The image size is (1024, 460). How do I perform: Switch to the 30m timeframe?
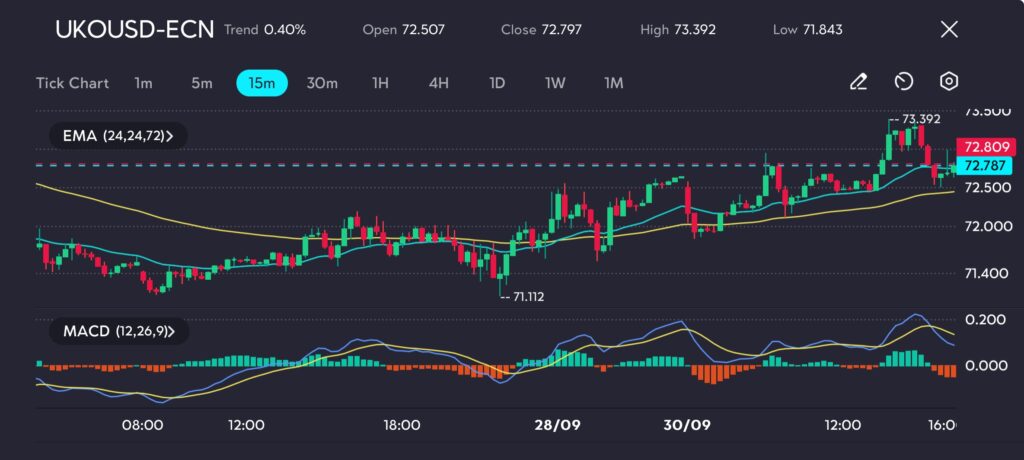321,83
